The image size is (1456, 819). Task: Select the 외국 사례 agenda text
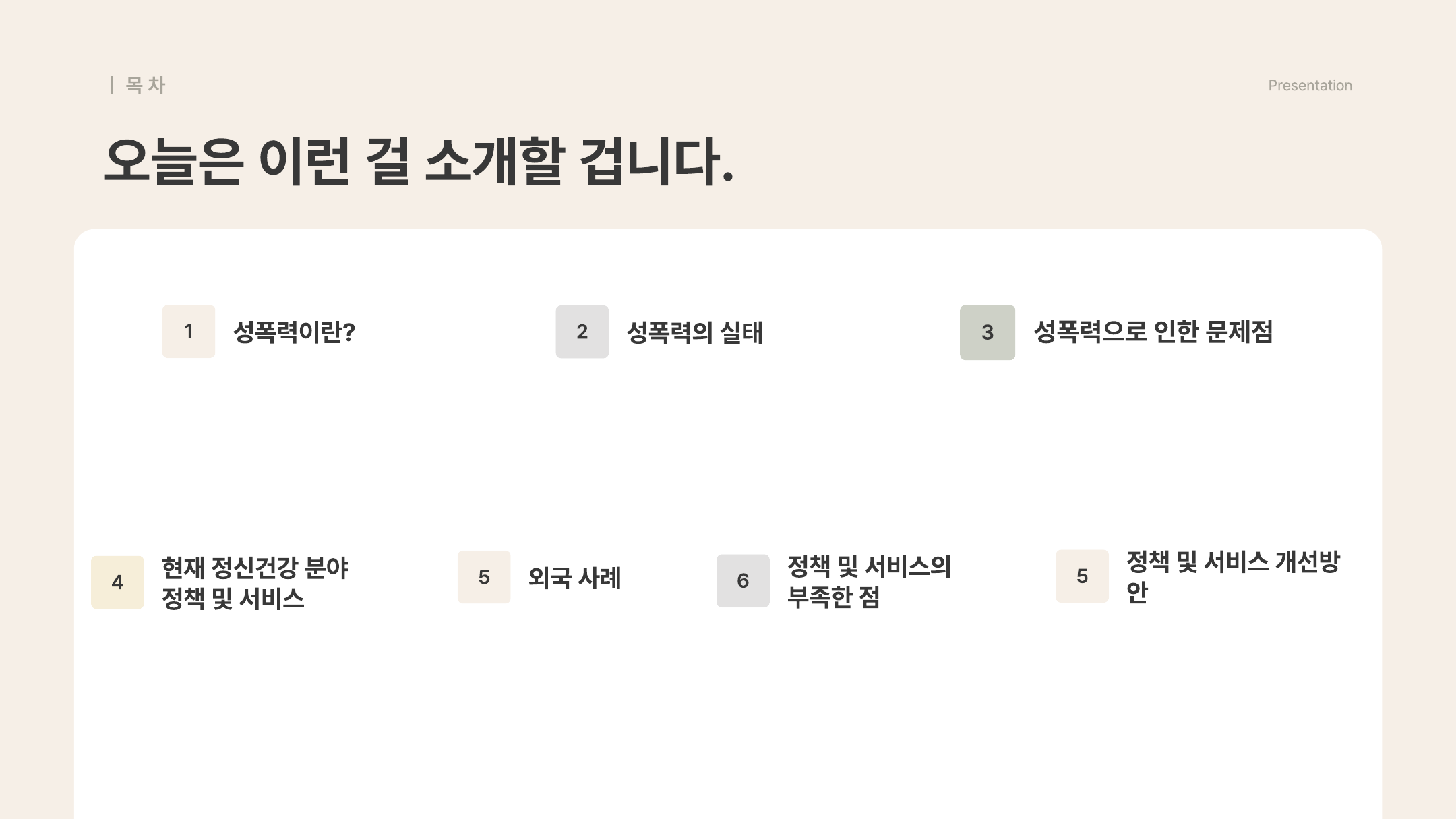(574, 578)
